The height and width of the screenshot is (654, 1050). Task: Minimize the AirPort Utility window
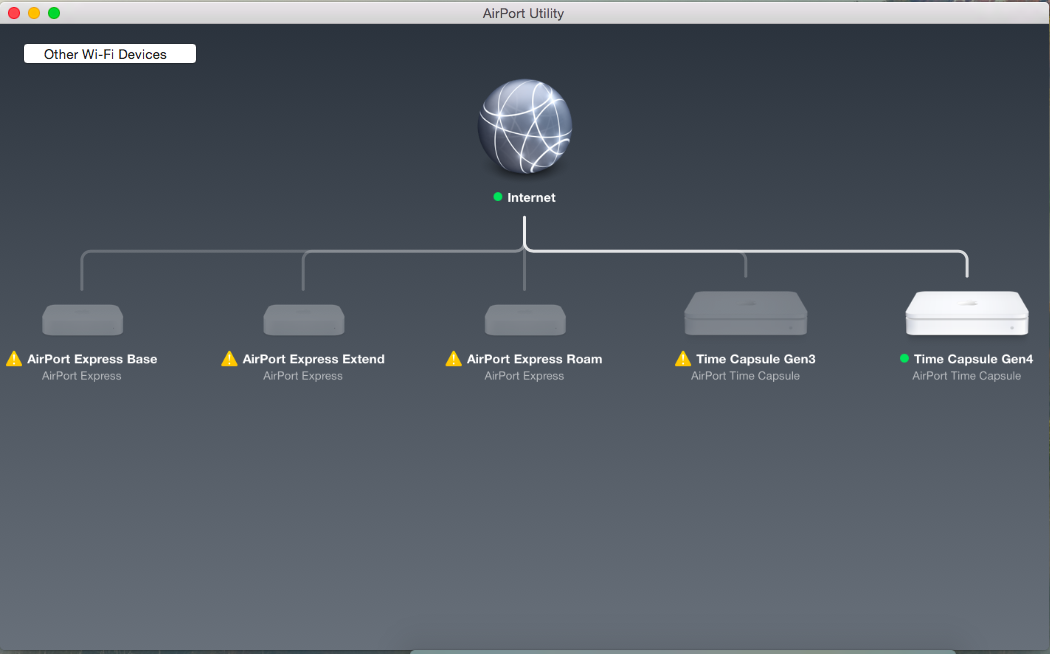tap(33, 13)
